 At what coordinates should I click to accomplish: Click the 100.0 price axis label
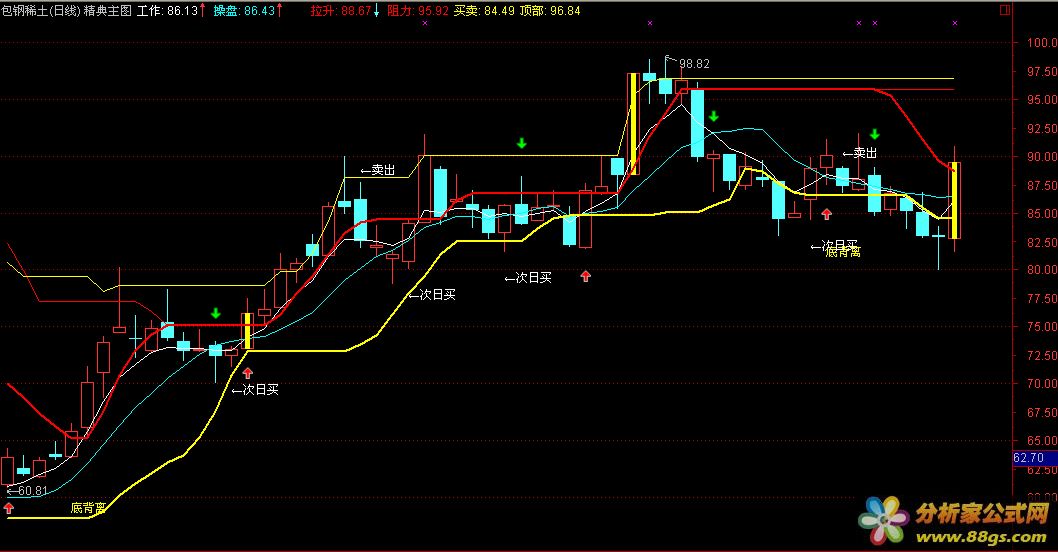click(x=1042, y=43)
